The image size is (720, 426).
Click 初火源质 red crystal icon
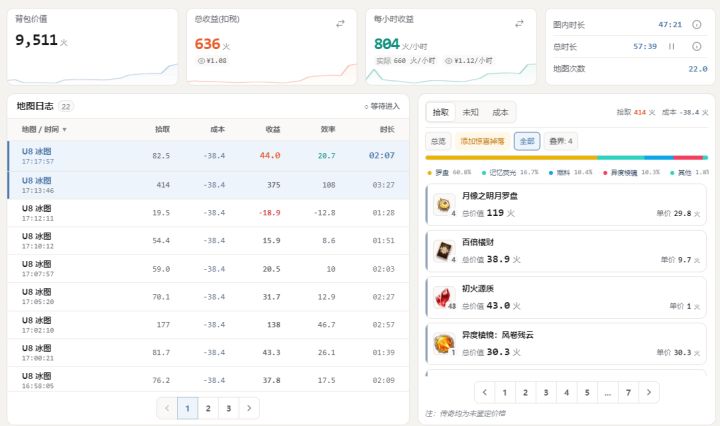[x=443, y=297]
